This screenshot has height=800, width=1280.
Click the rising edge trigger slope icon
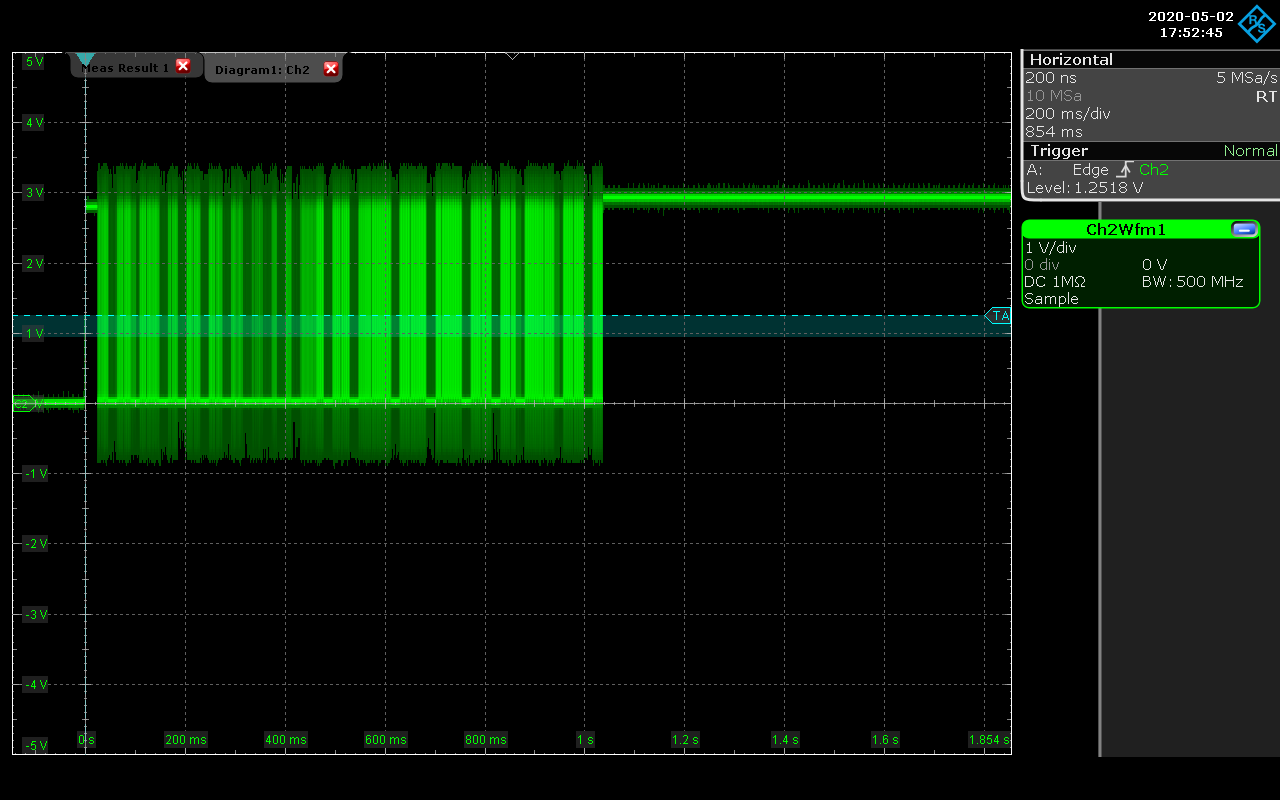[1125, 170]
